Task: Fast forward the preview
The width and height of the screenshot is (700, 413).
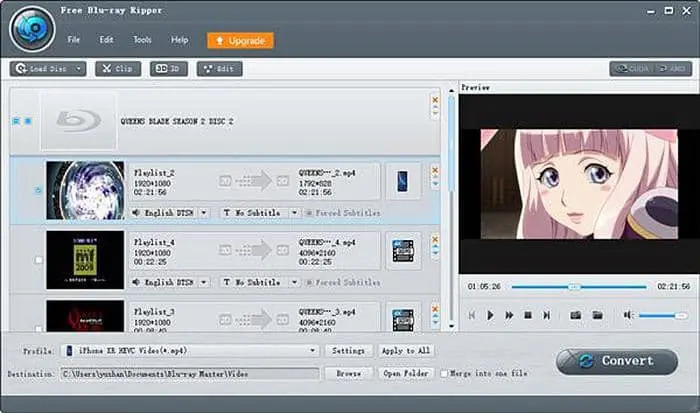Action: 509,315
